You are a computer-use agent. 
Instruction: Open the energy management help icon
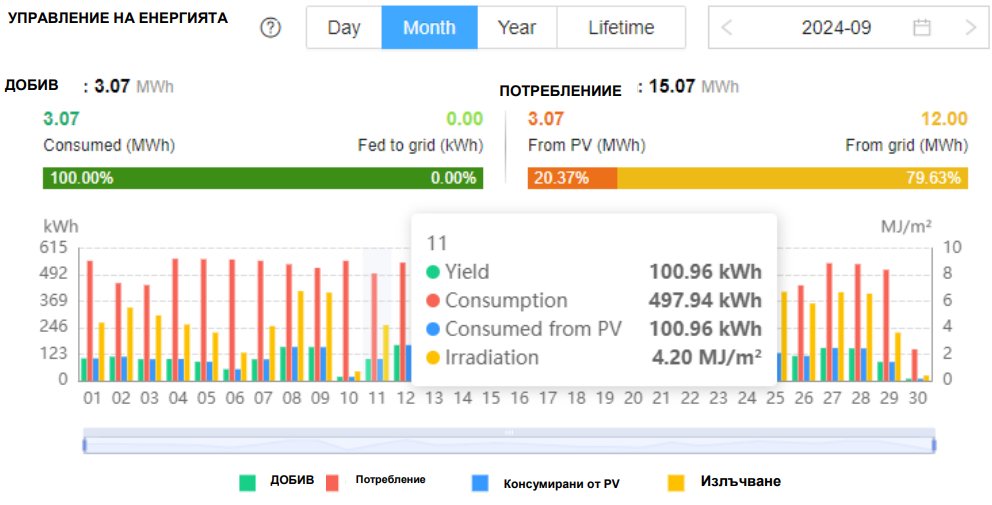tap(271, 27)
